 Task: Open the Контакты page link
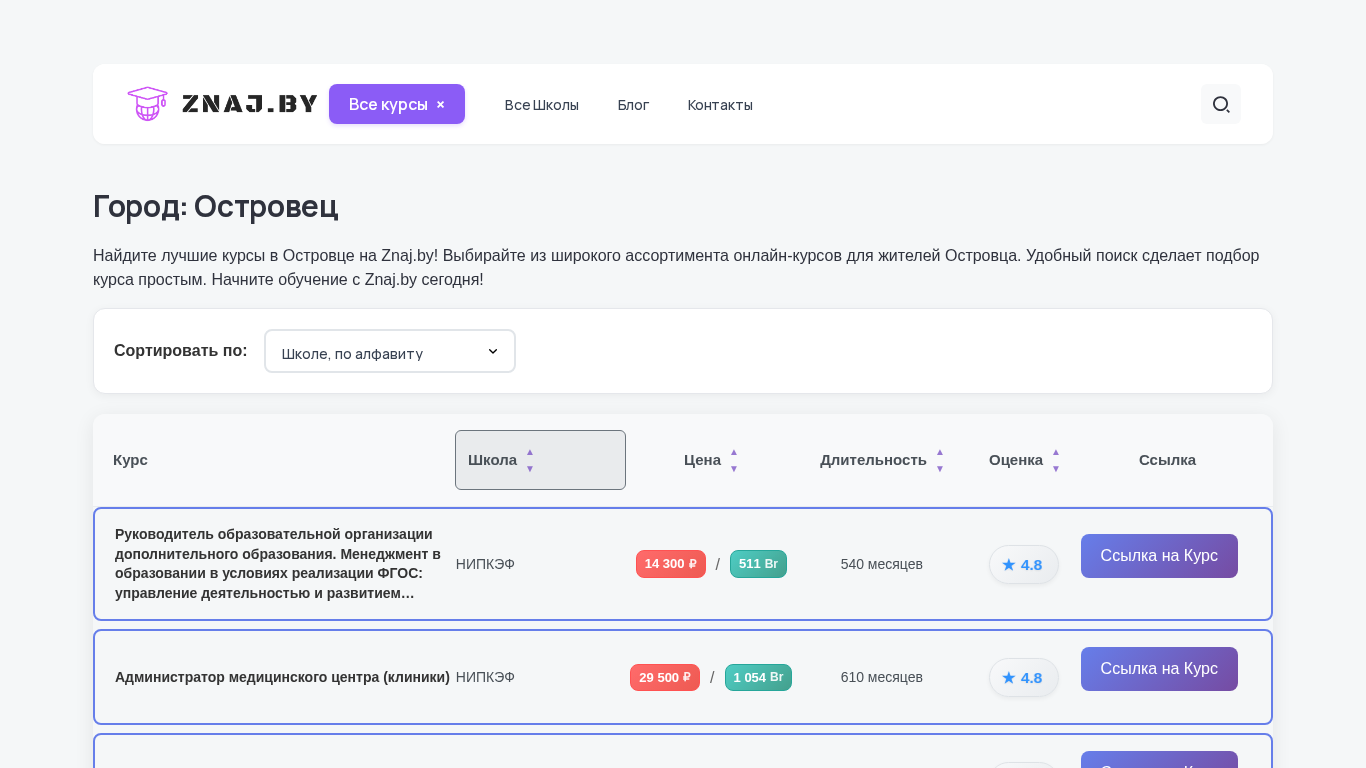point(720,105)
